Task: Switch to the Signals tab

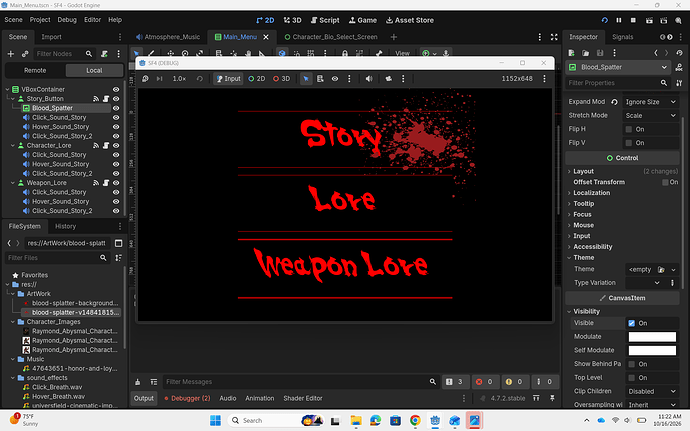Action: pyautogui.click(x=623, y=37)
